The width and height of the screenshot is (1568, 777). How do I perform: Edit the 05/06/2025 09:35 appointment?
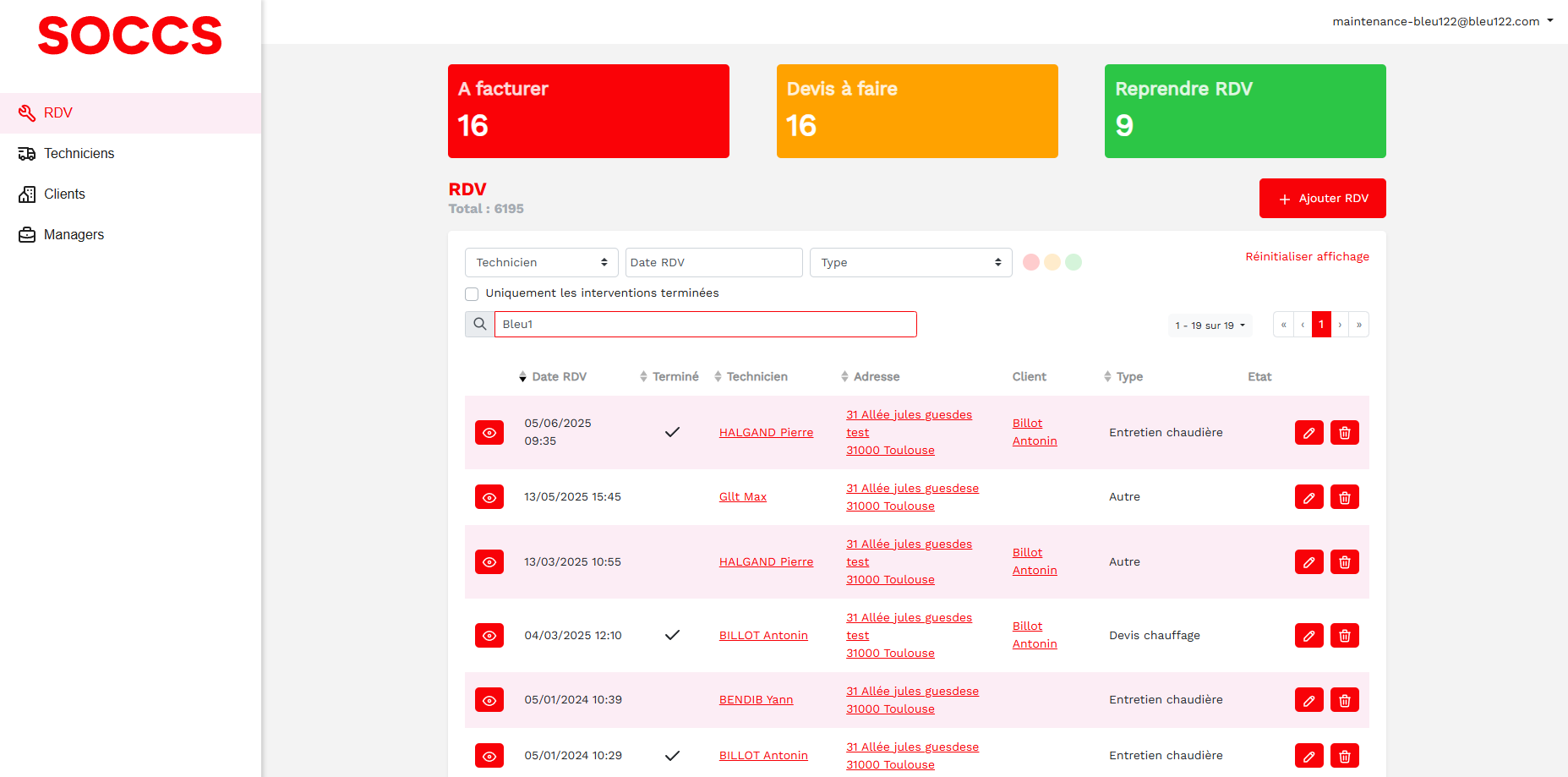1308,433
